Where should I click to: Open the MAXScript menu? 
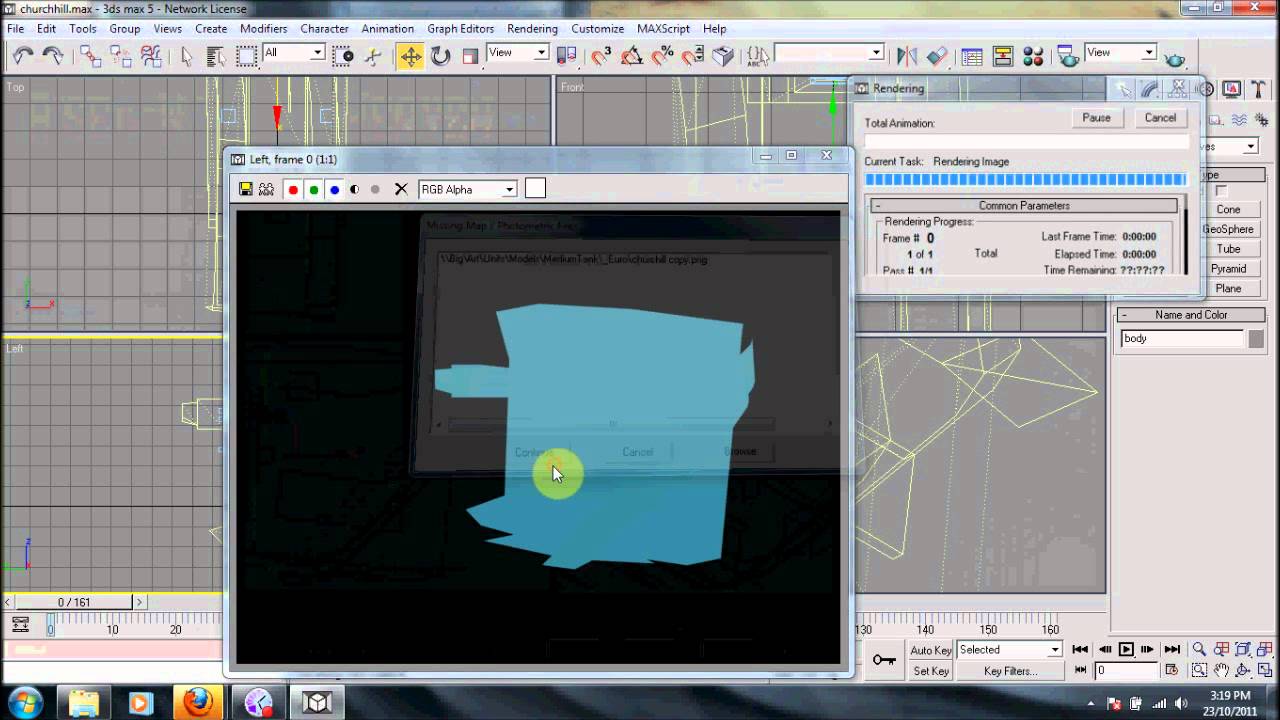point(663,29)
